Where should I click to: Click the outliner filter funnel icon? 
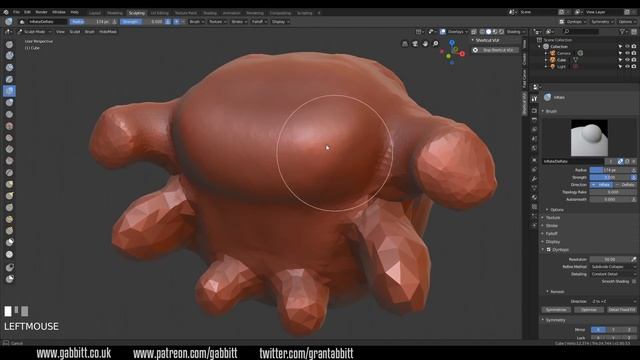coord(622,31)
